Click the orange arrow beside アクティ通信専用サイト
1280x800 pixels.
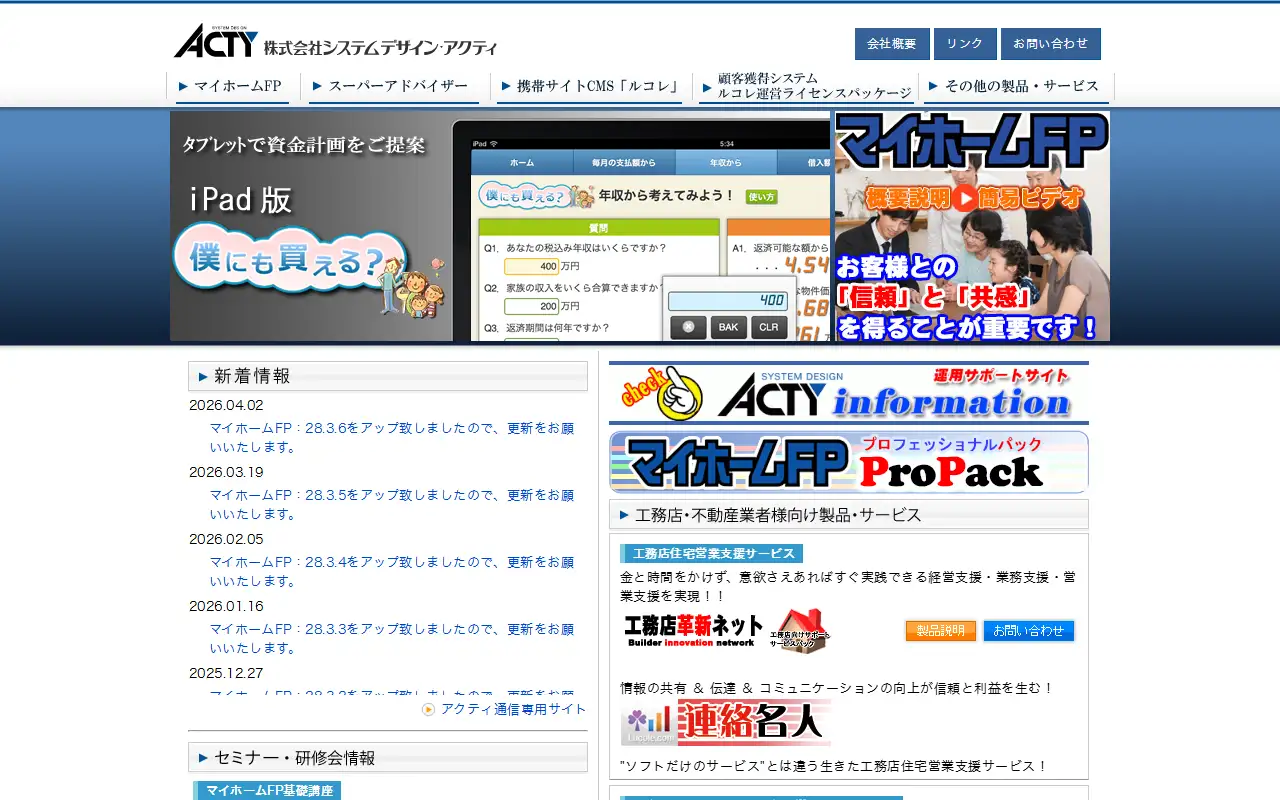coord(429,709)
